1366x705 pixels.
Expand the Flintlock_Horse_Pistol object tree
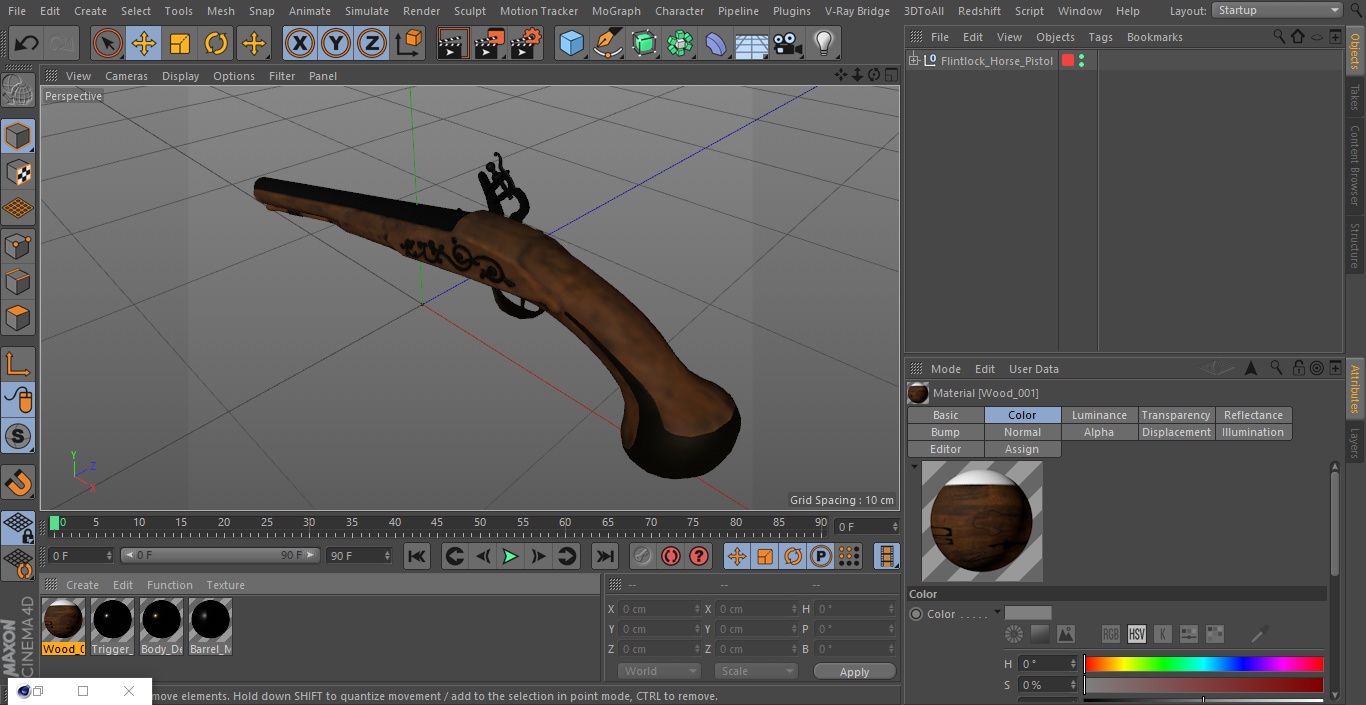[914, 61]
